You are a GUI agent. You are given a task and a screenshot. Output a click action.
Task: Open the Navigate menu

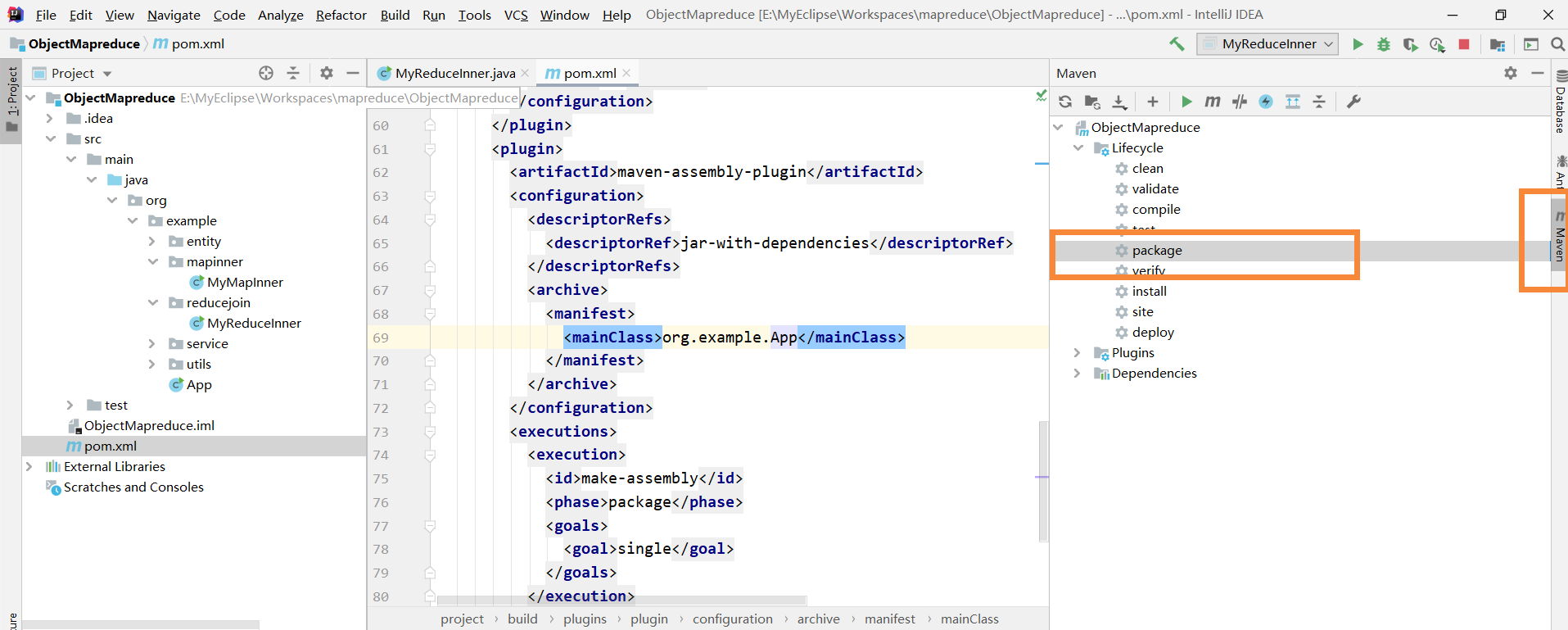[174, 15]
